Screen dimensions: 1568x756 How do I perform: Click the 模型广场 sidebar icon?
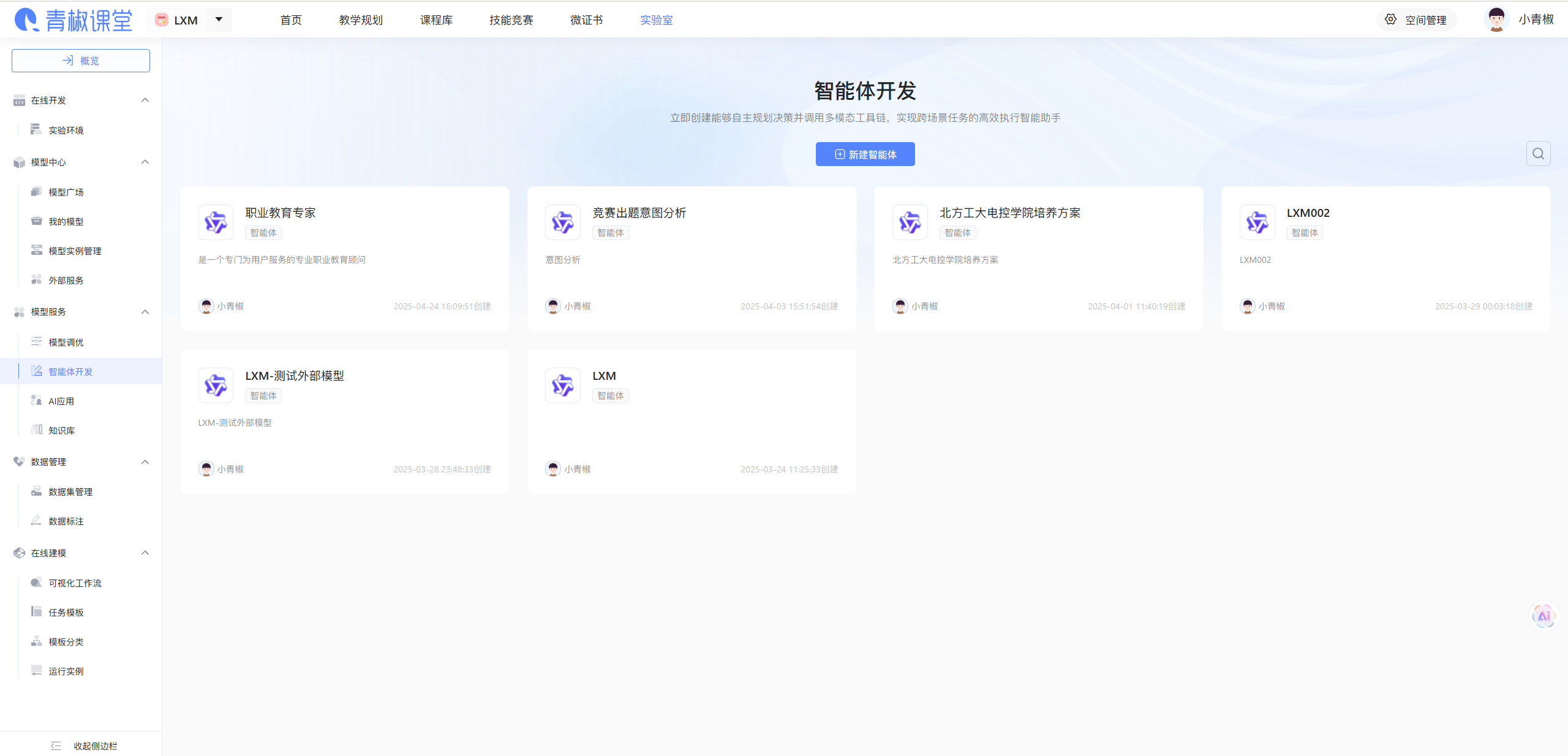coord(37,192)
